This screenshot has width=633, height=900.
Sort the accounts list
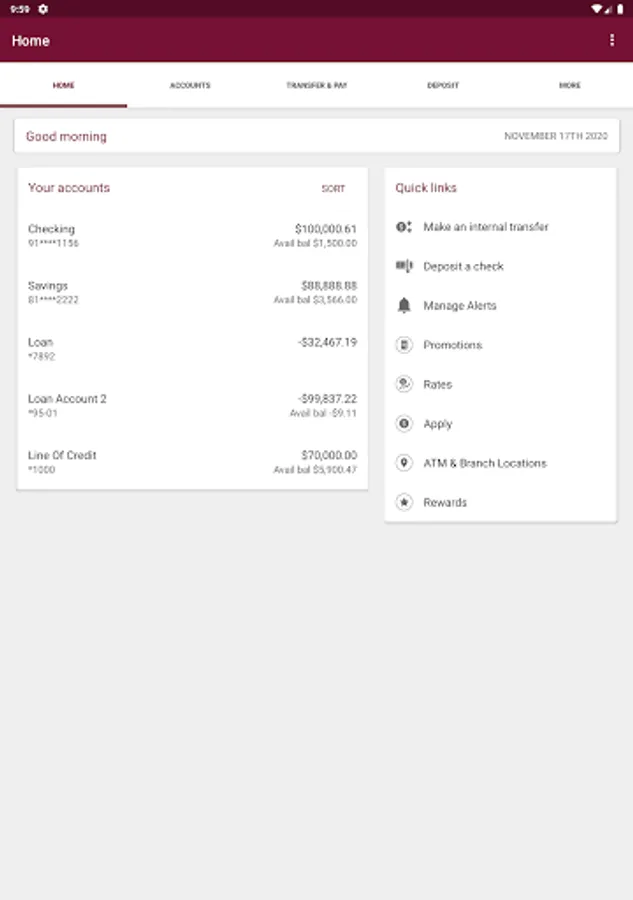pos(333,188)
